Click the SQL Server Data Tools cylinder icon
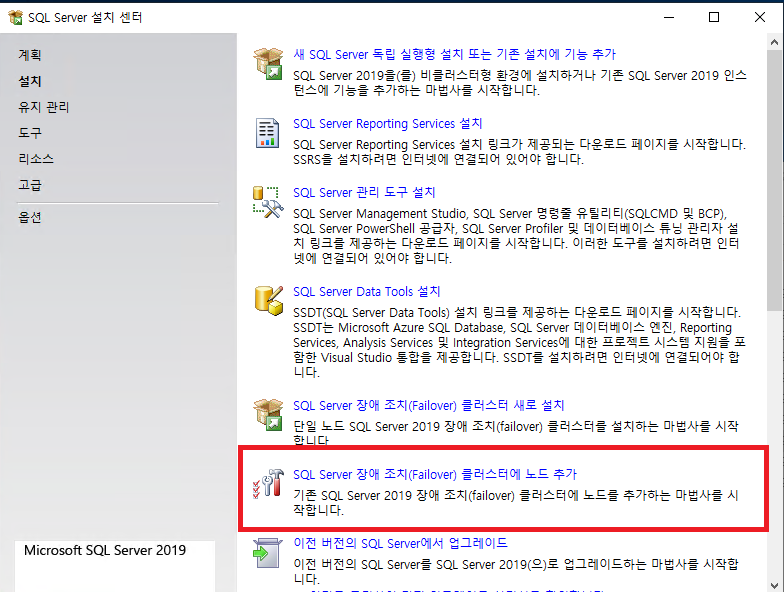This screenshot has height=592, width=784. click(268, 300)
